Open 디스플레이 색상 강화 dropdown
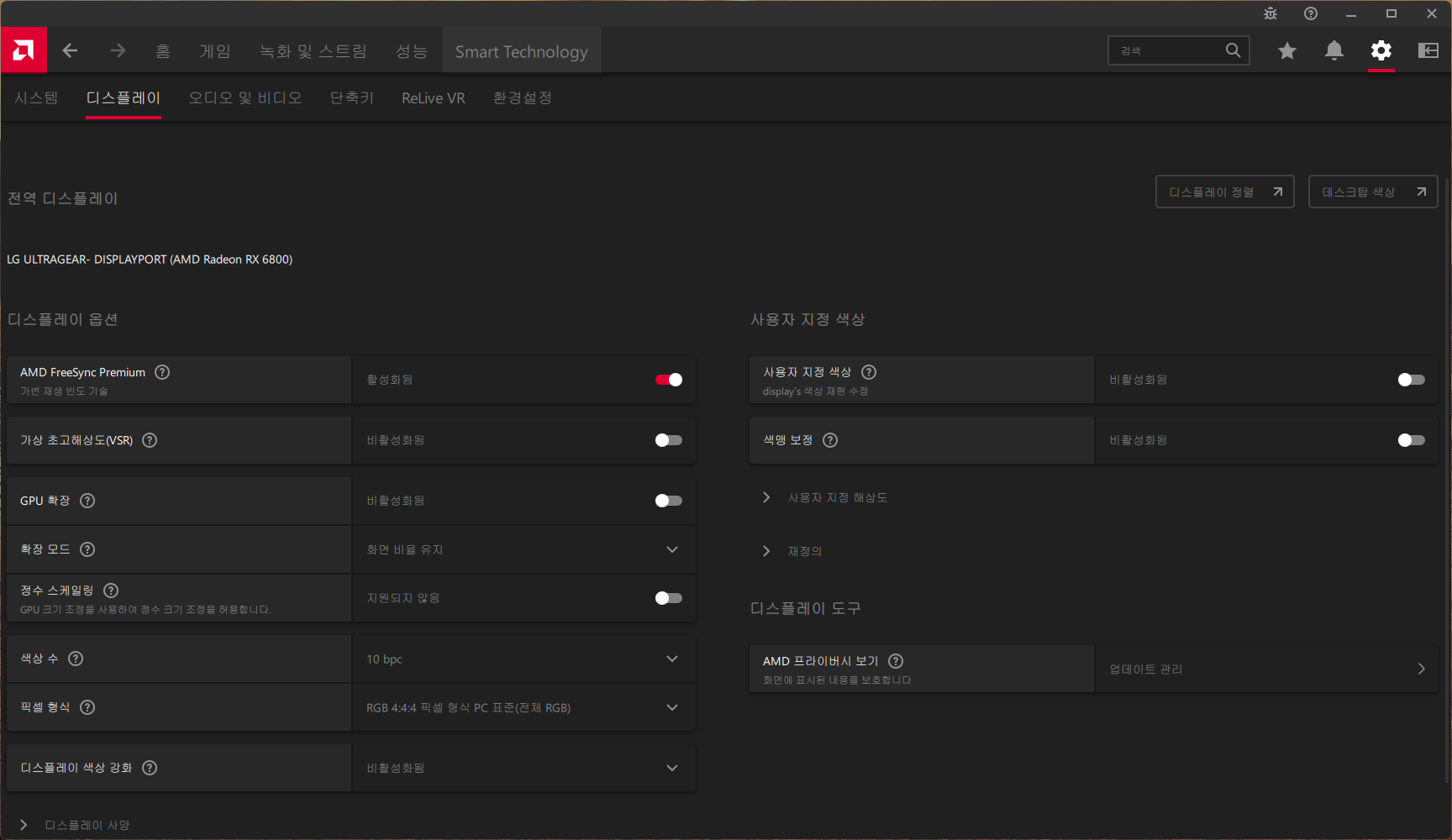The image size is (1452, 840). [524, 768]
